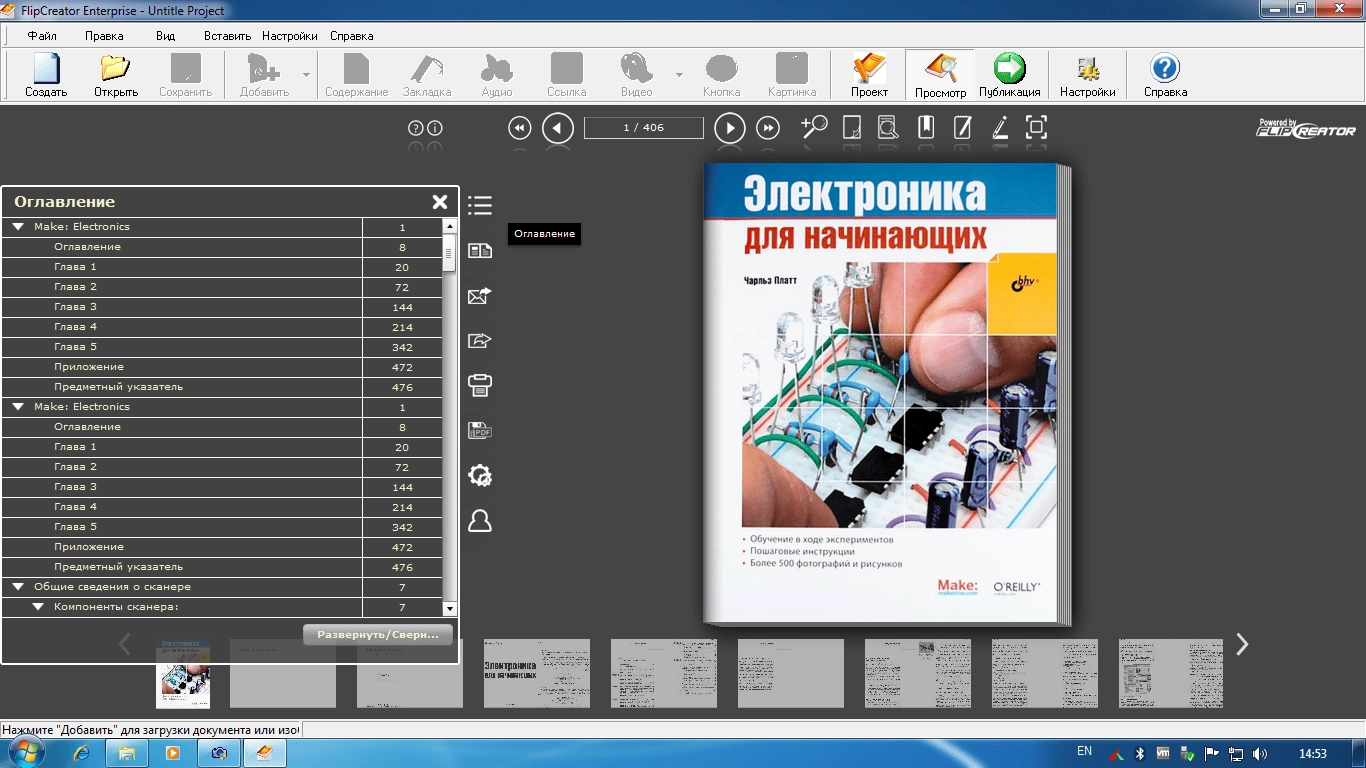Click the Закладка bookmark toolbar icon
The image size is (1366, 768).
tap(427, 75)
